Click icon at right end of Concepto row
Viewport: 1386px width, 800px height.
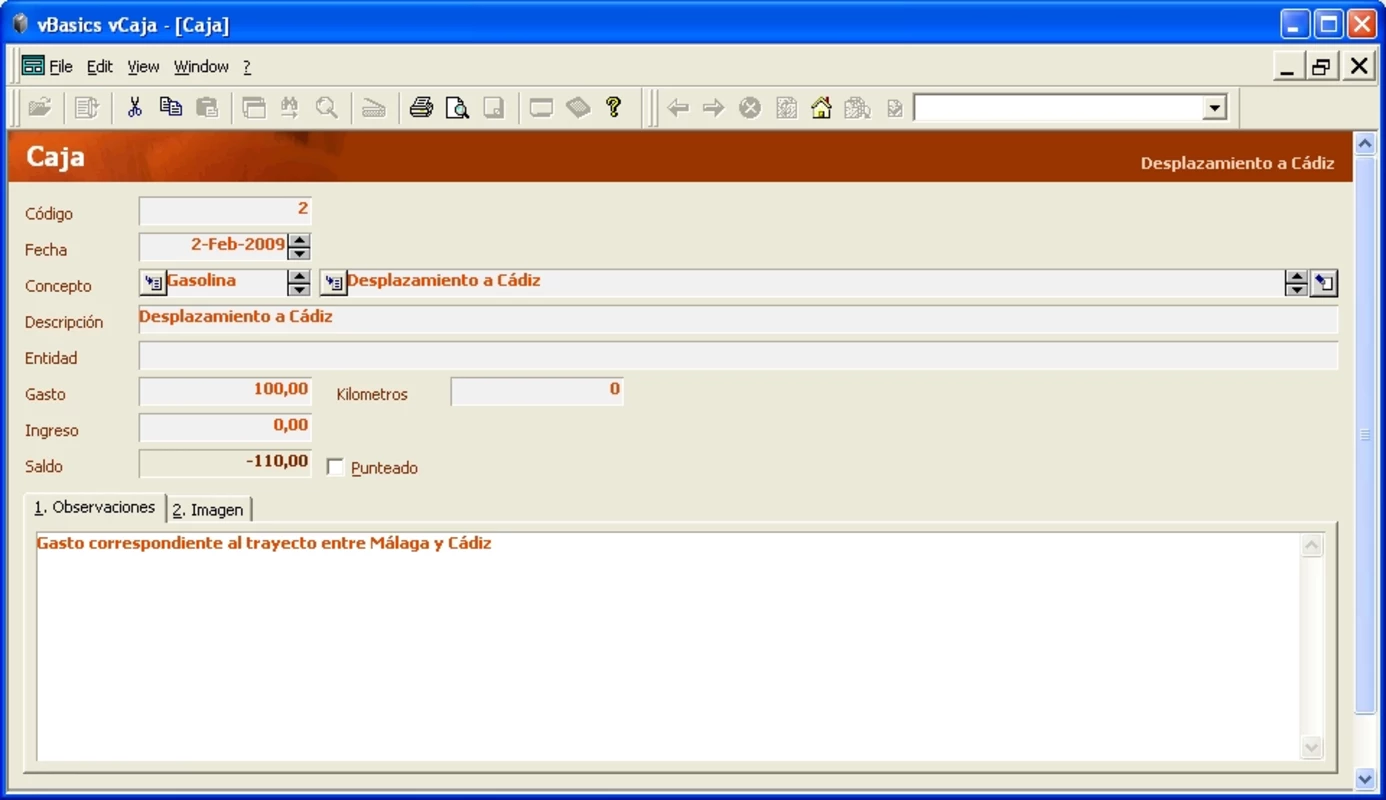pyautogui.click(x=1324, y=284)
